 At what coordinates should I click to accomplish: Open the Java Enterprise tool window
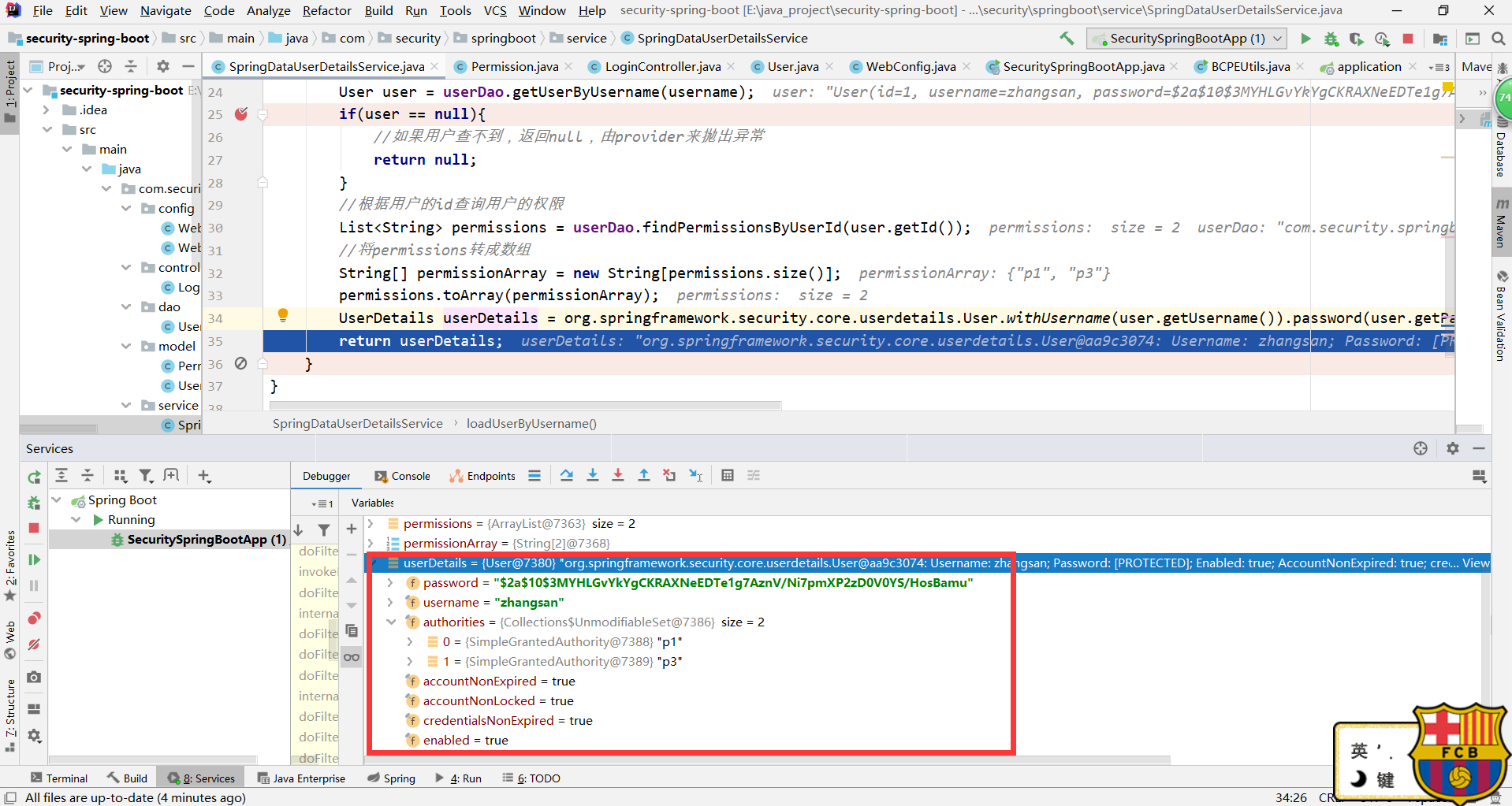coord(301,778)
